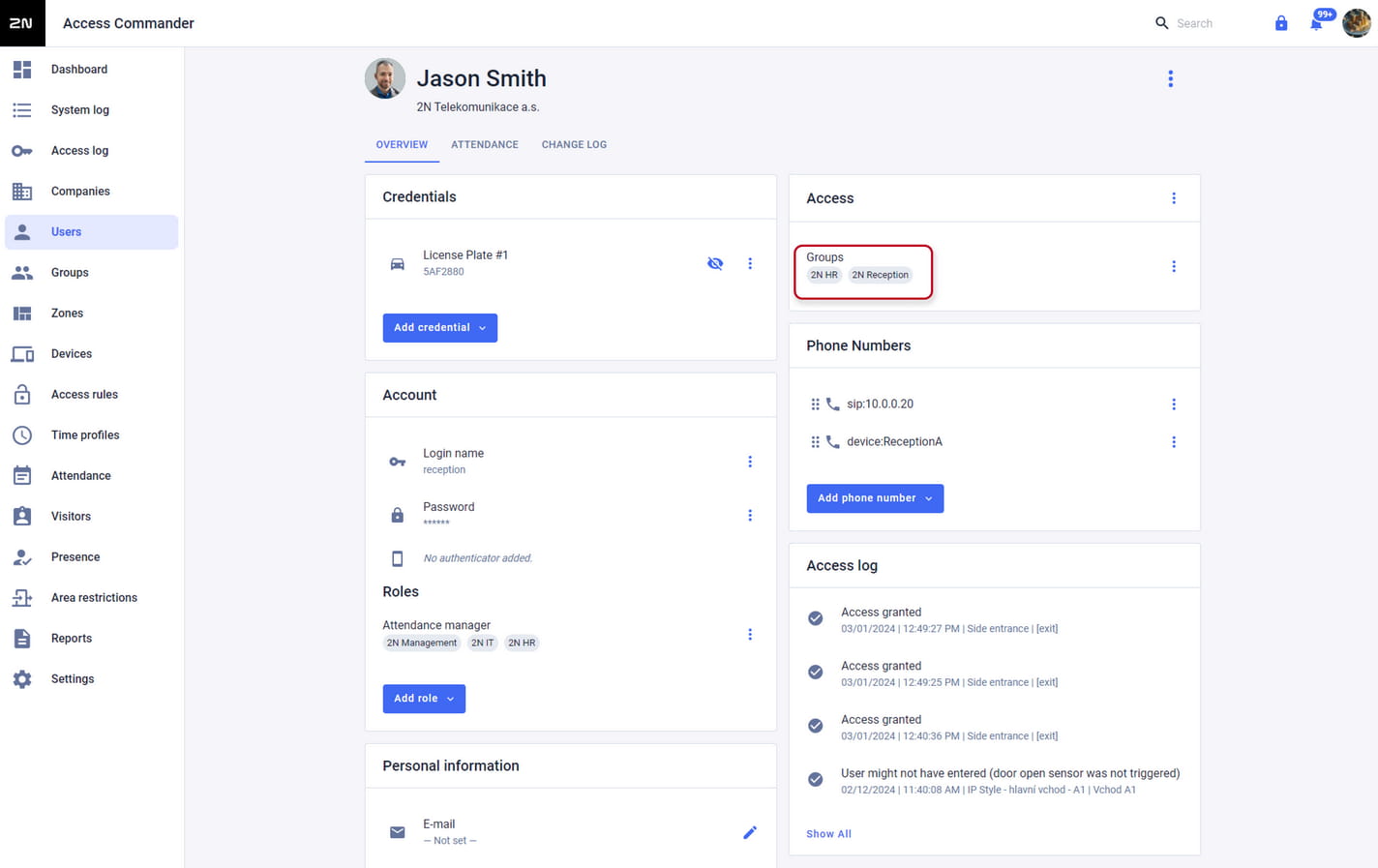Click the Devices icon in sidebar
This screenshot has height=868, width=1378.
22,354
